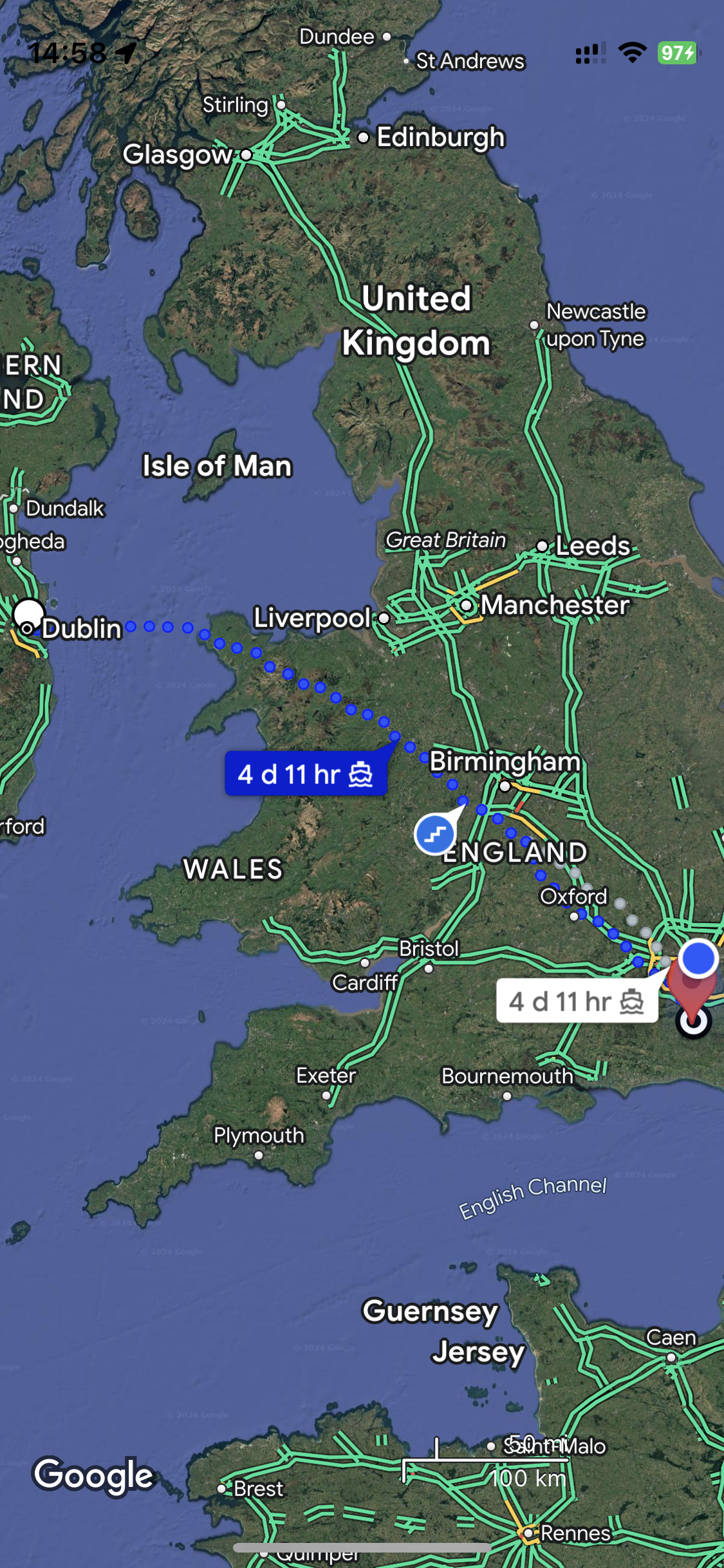Tap the Wi-Fi status icon
Screen dimensions: 724x1568
[632, 53]
